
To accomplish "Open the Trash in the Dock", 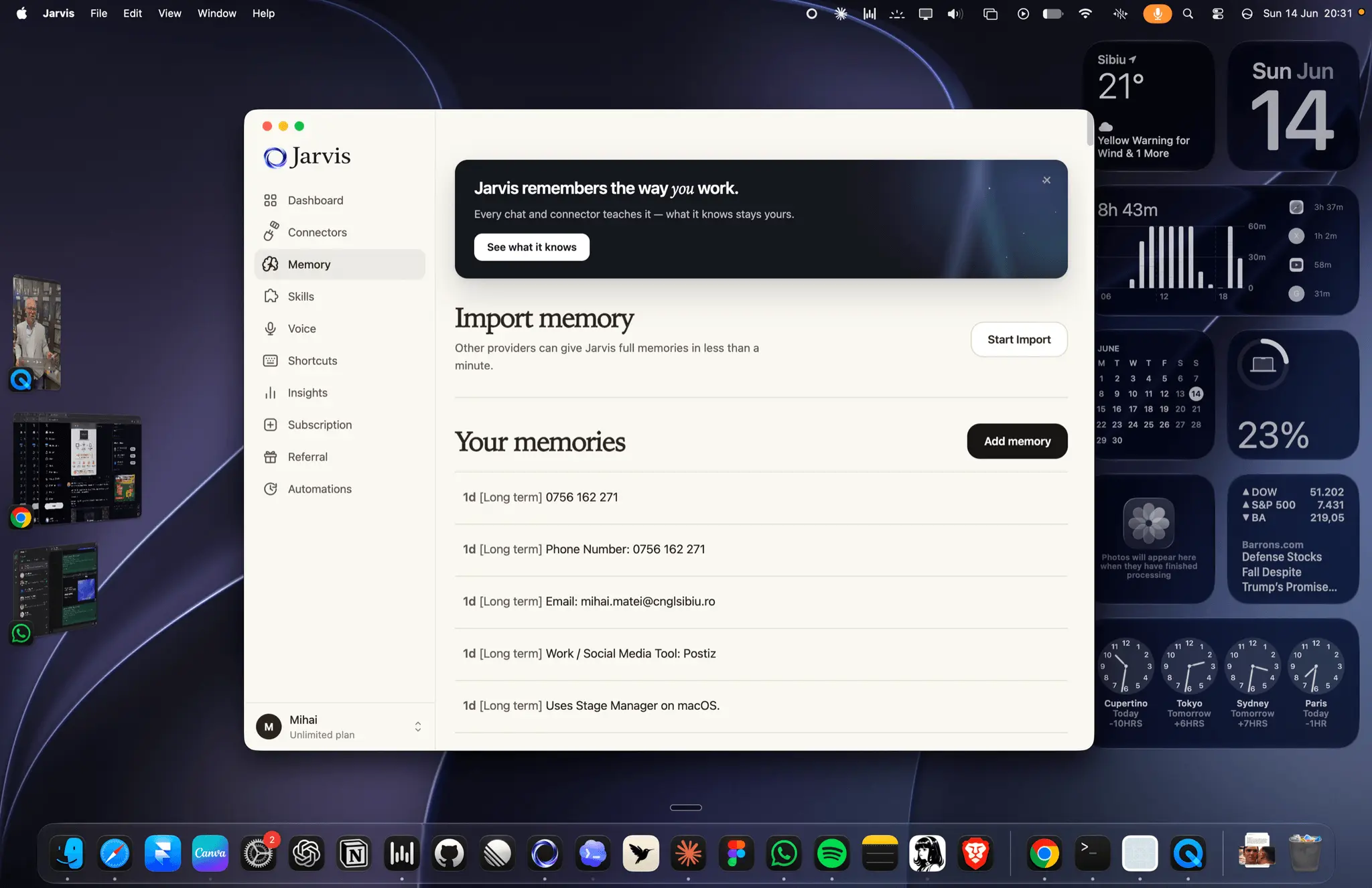I will tap(1304, 852).
